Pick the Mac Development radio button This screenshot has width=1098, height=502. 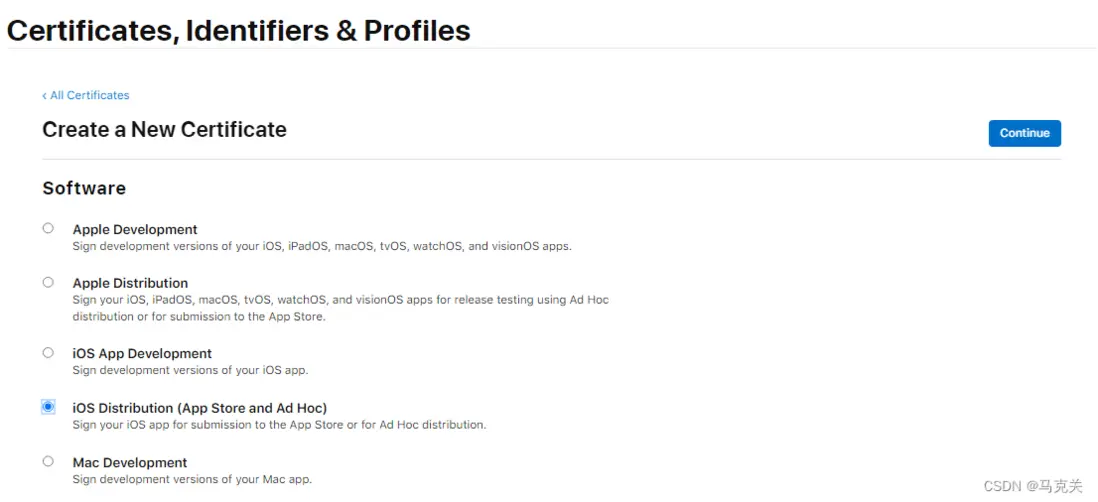[48, 461]
